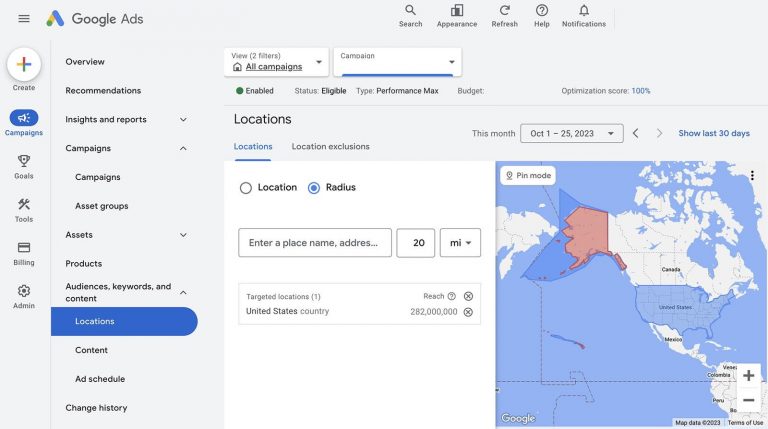Open the All campaigns view dropdown

tap(276, 62)
